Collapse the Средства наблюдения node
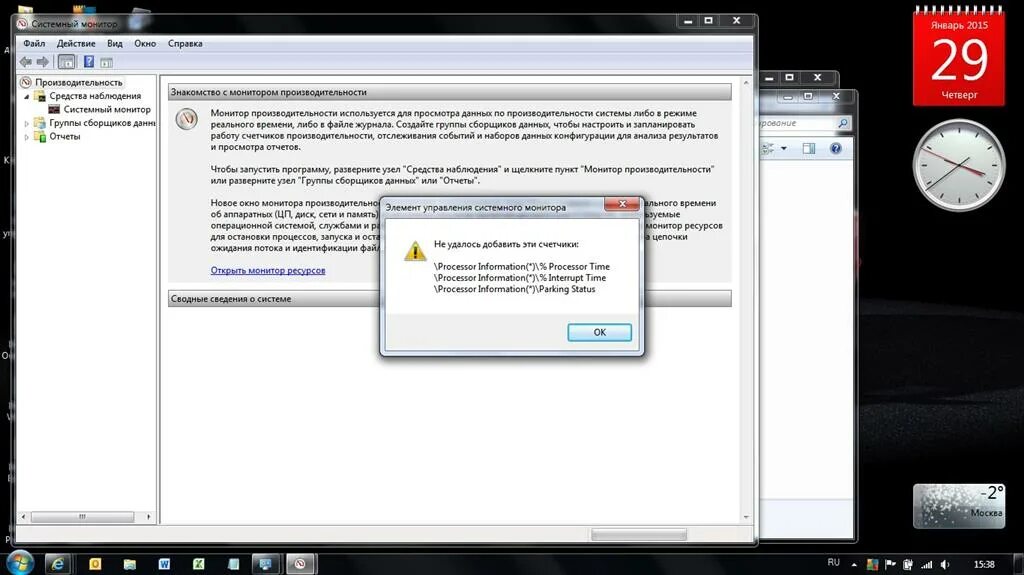The width and height of the screenshot is (1024, 575). click(27, 97)
